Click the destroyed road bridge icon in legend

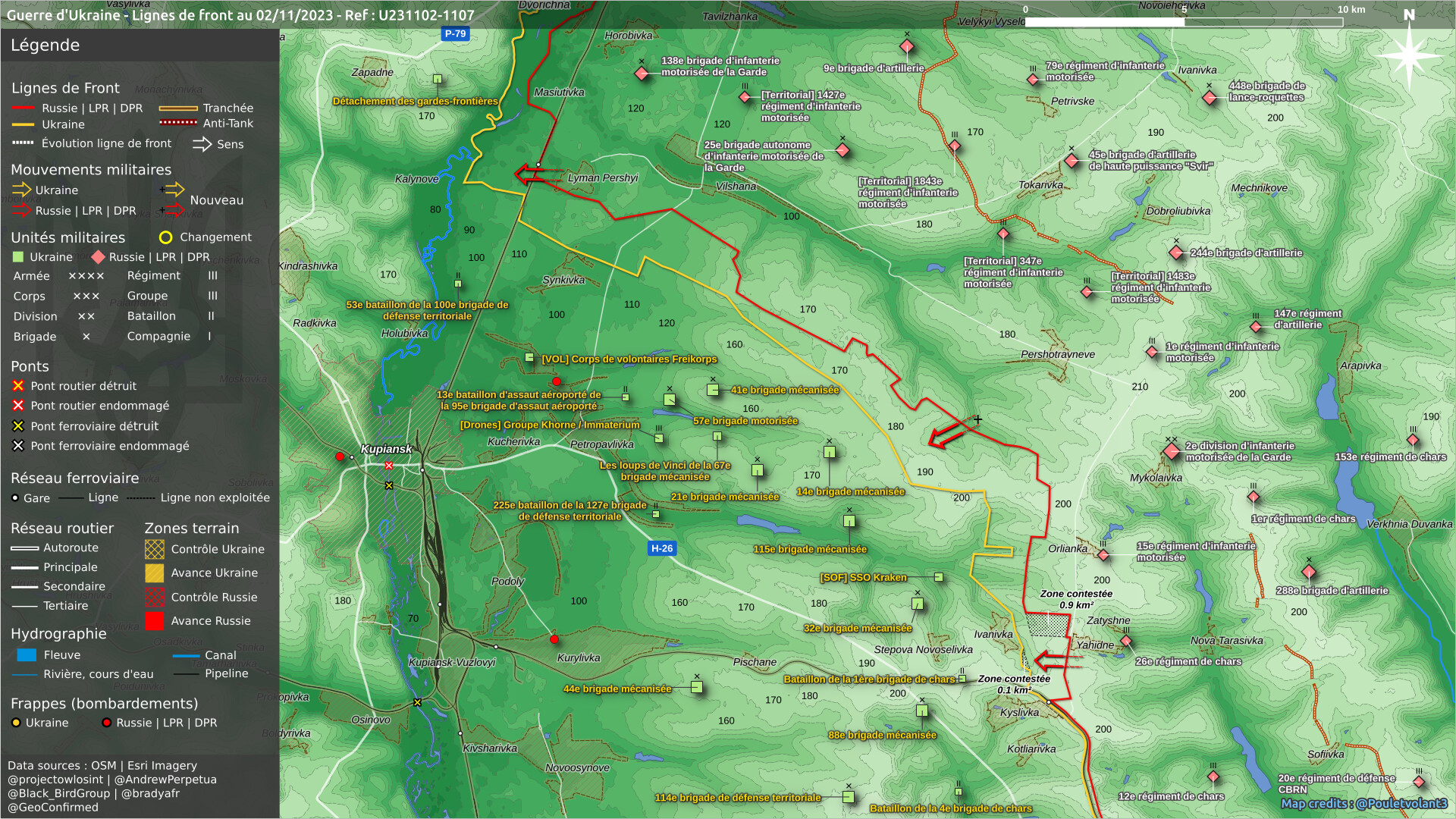[x=18, y=386]
